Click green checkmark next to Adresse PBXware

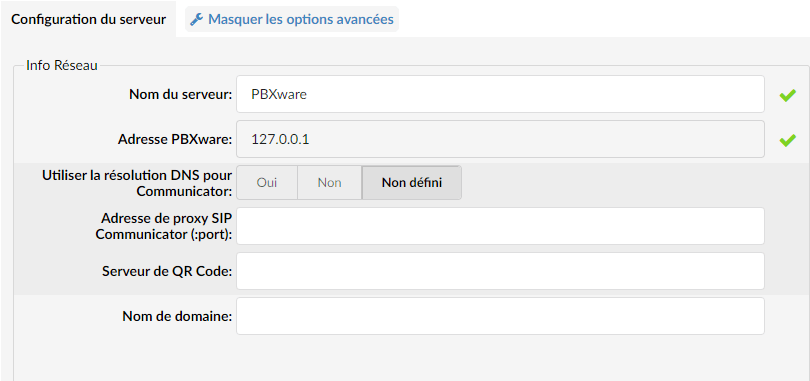click(x=787, y=140)
